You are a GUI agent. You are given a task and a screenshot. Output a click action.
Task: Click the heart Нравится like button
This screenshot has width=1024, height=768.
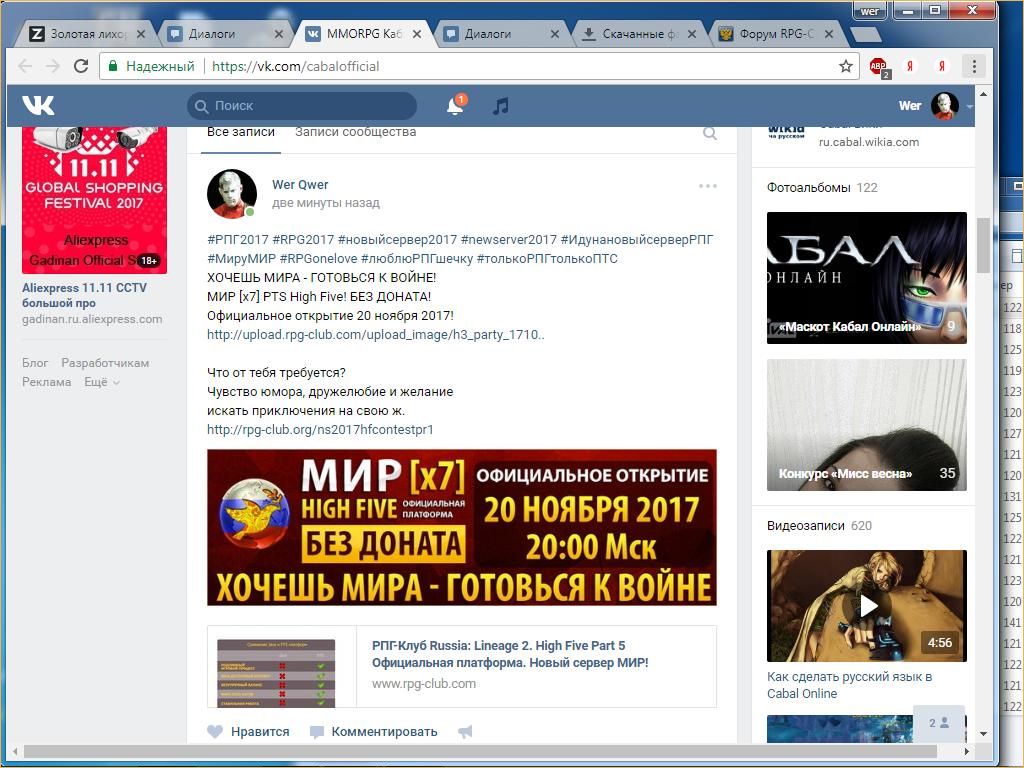pos(248,731)
